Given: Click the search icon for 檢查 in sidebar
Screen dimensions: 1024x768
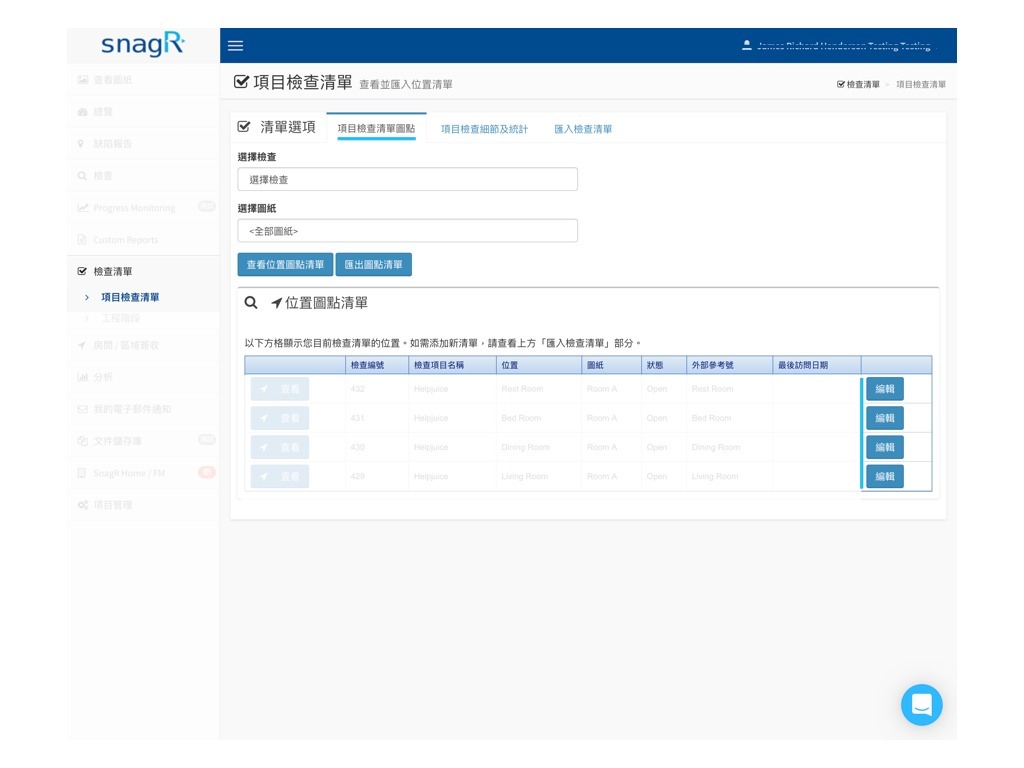Looking at the screenshot, I should click(x=82, y=176).
